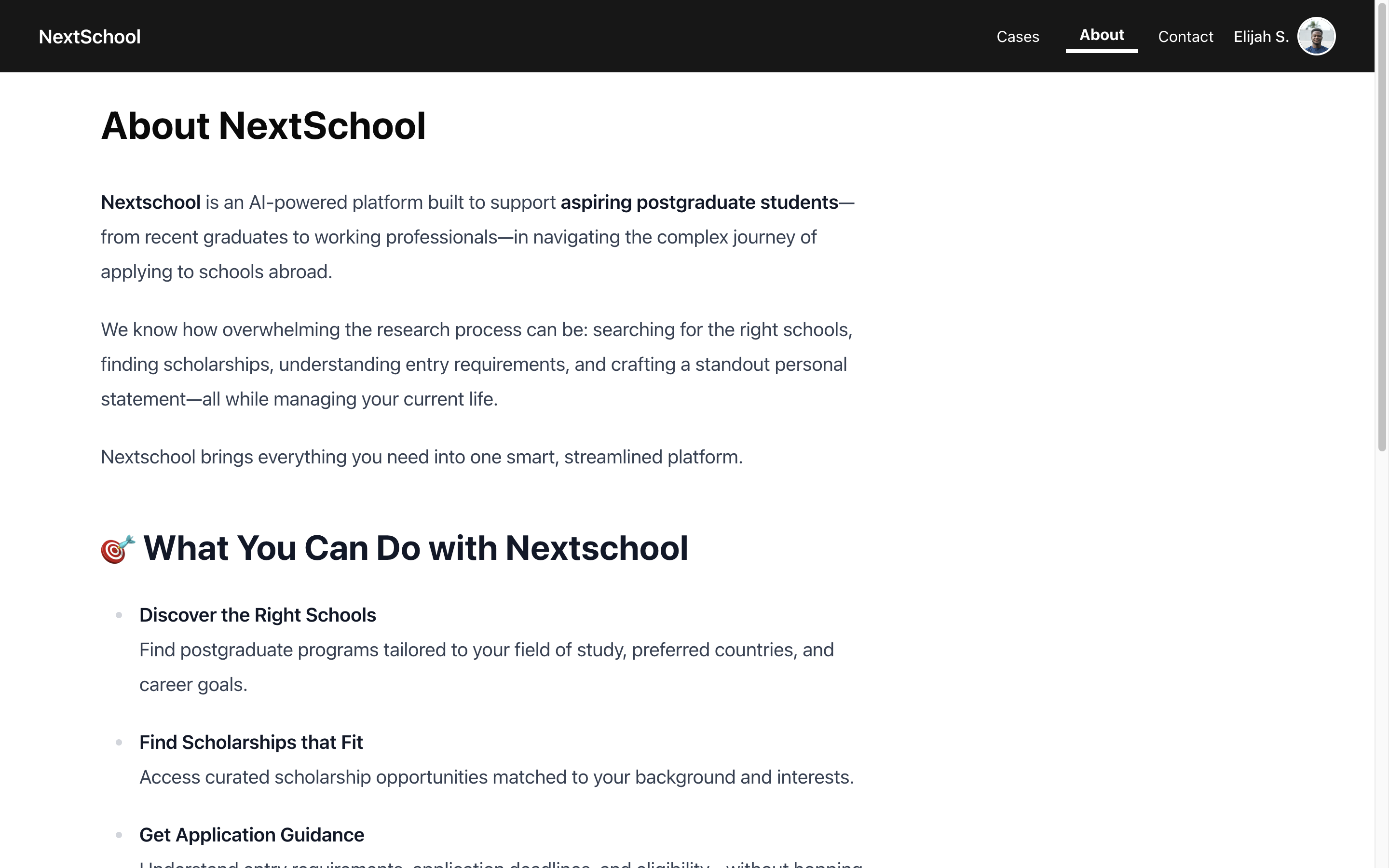Select 'Get Application Guidance' item
This screenshot has height=868, width=1389.
point(251,835)
